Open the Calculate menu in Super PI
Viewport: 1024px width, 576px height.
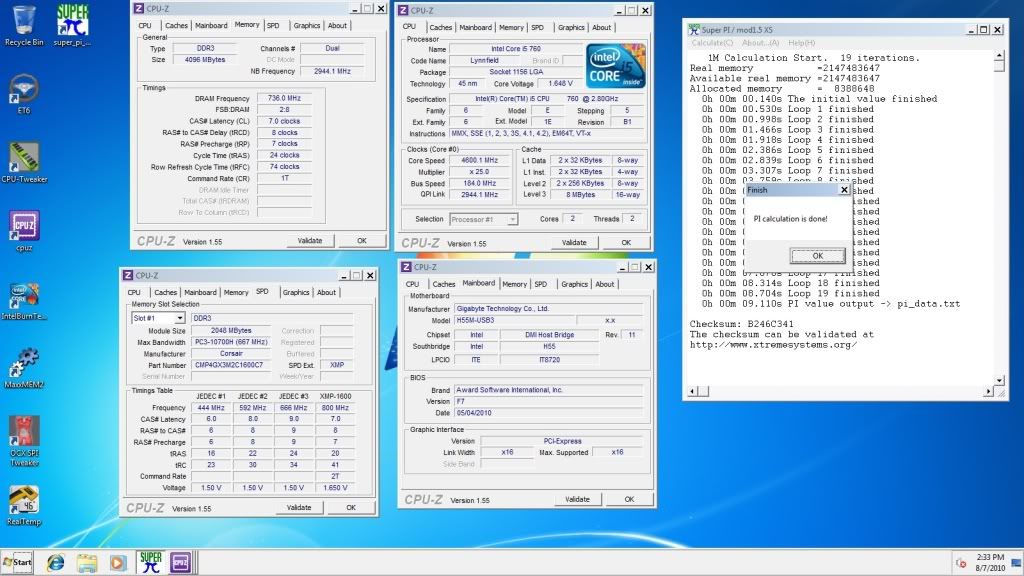[x=712, y=43]
